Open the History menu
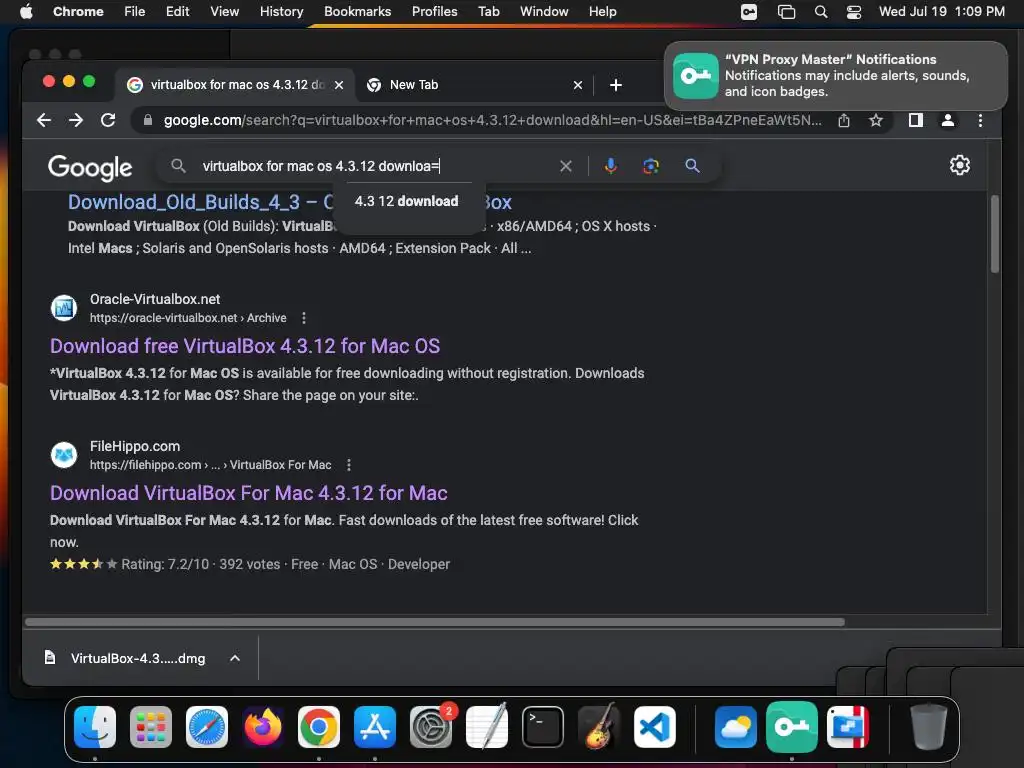 281,12
